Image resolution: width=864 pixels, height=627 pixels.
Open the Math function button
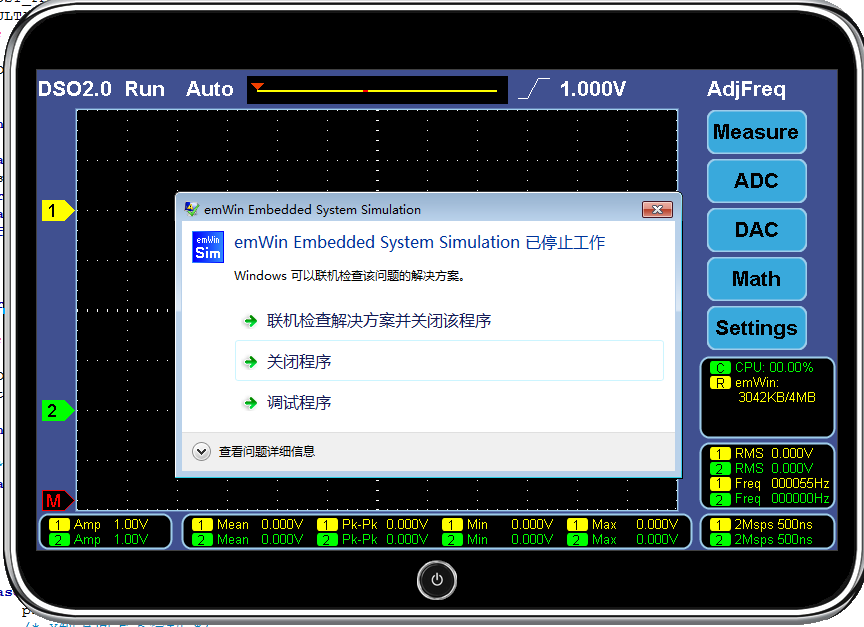[x=757, y=279]
